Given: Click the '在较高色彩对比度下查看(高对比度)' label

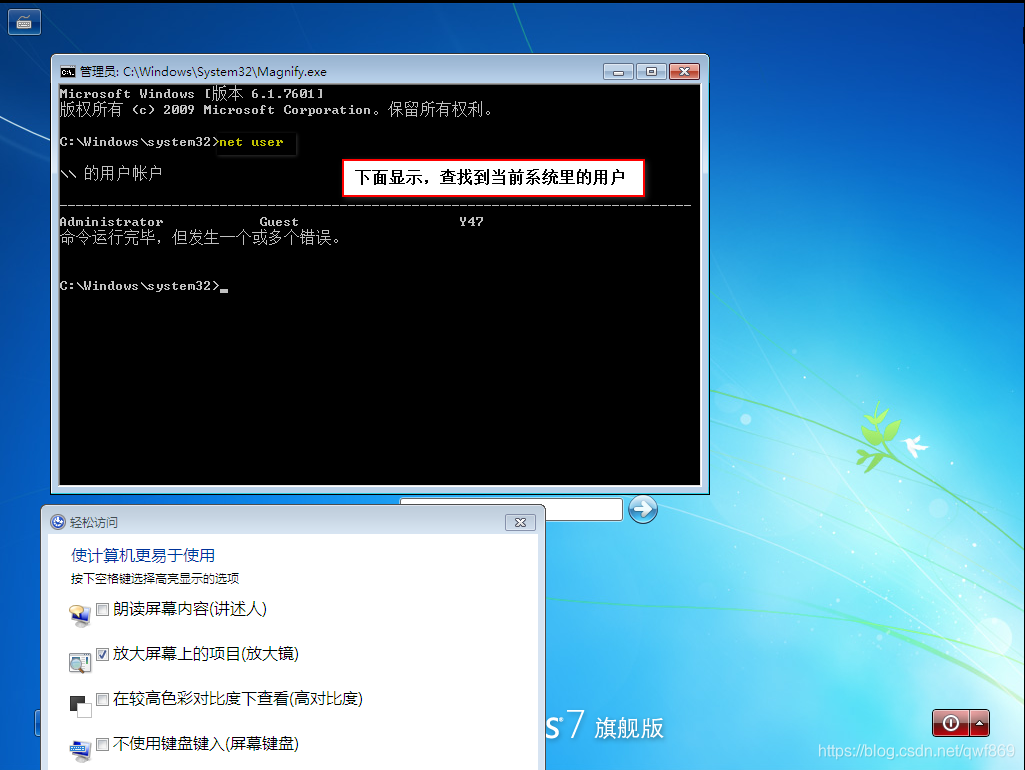Looking at the screenshot, I should pos(238,699).
